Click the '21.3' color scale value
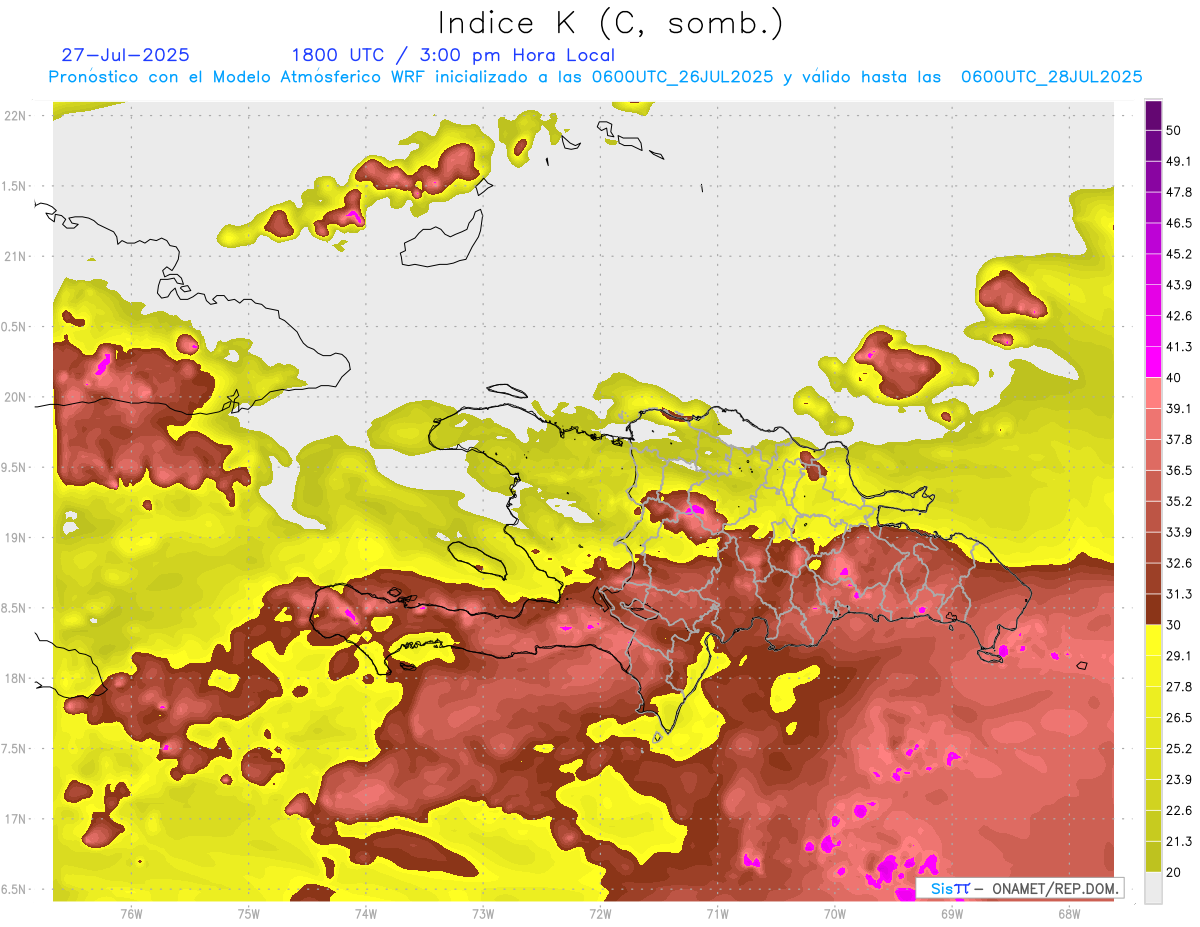The width and height of the screenshot is (1200, 927). pos(1179,841)
